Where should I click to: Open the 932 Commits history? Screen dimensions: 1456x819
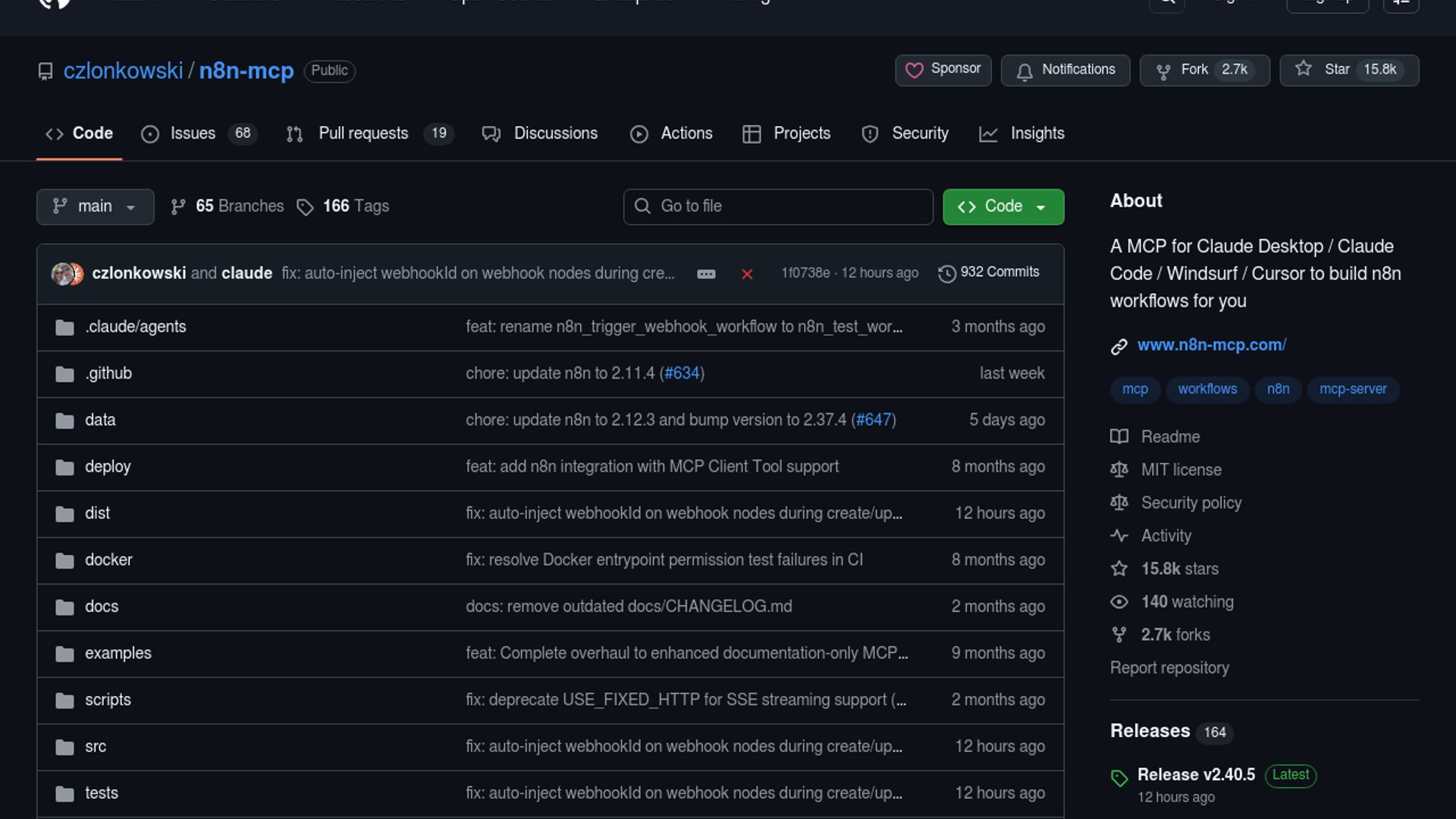(x=989, y=272)
